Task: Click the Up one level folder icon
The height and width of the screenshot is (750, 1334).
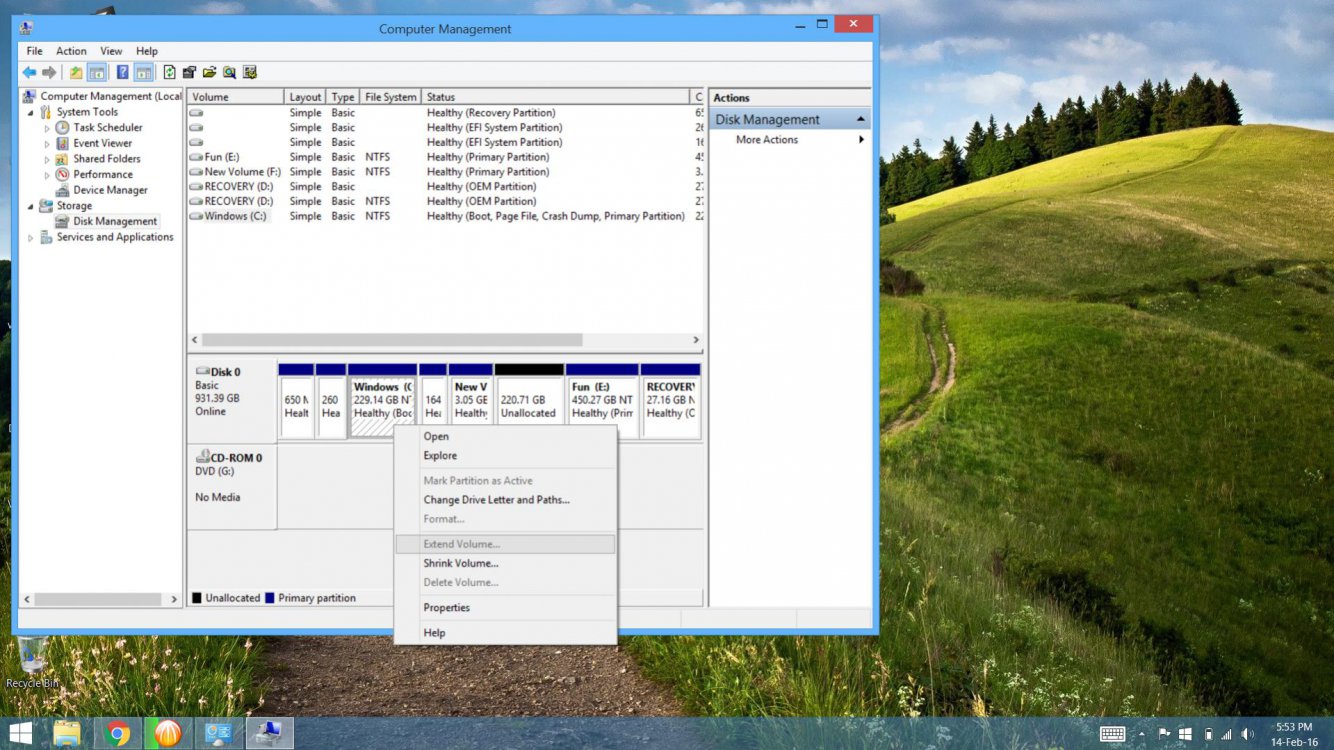Action: click(76, 72)
